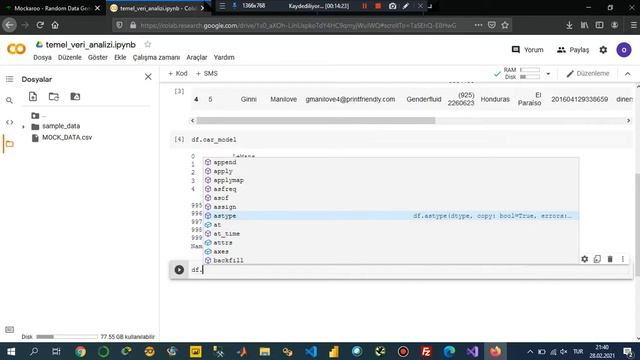Mount Google Drive from files panel
Image resolution: width=640 pixels, height=360 pixels.
[75, 97]
